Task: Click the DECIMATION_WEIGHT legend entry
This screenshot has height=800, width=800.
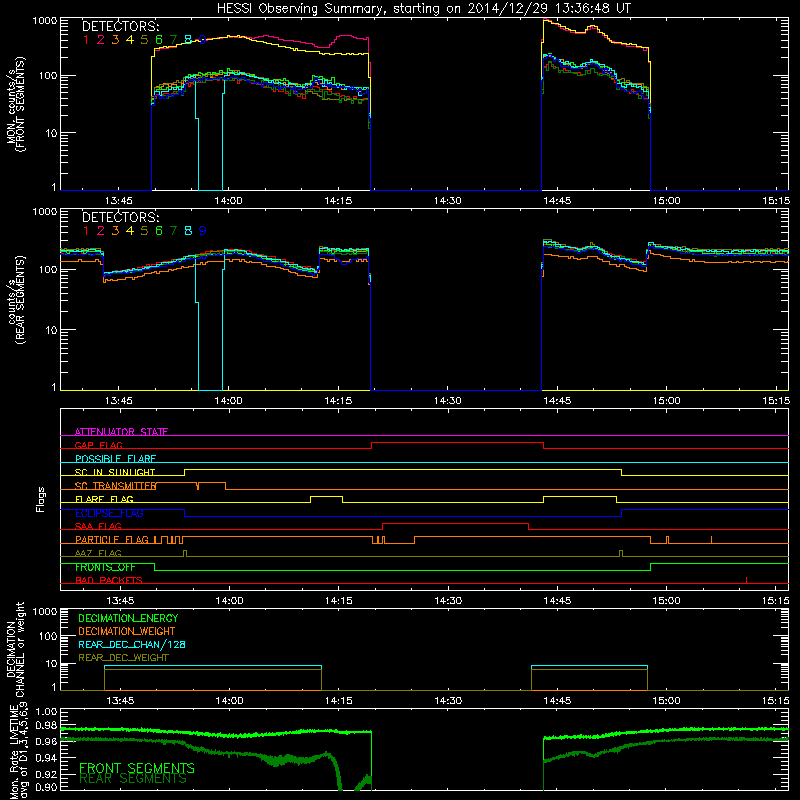Action: 127,631
